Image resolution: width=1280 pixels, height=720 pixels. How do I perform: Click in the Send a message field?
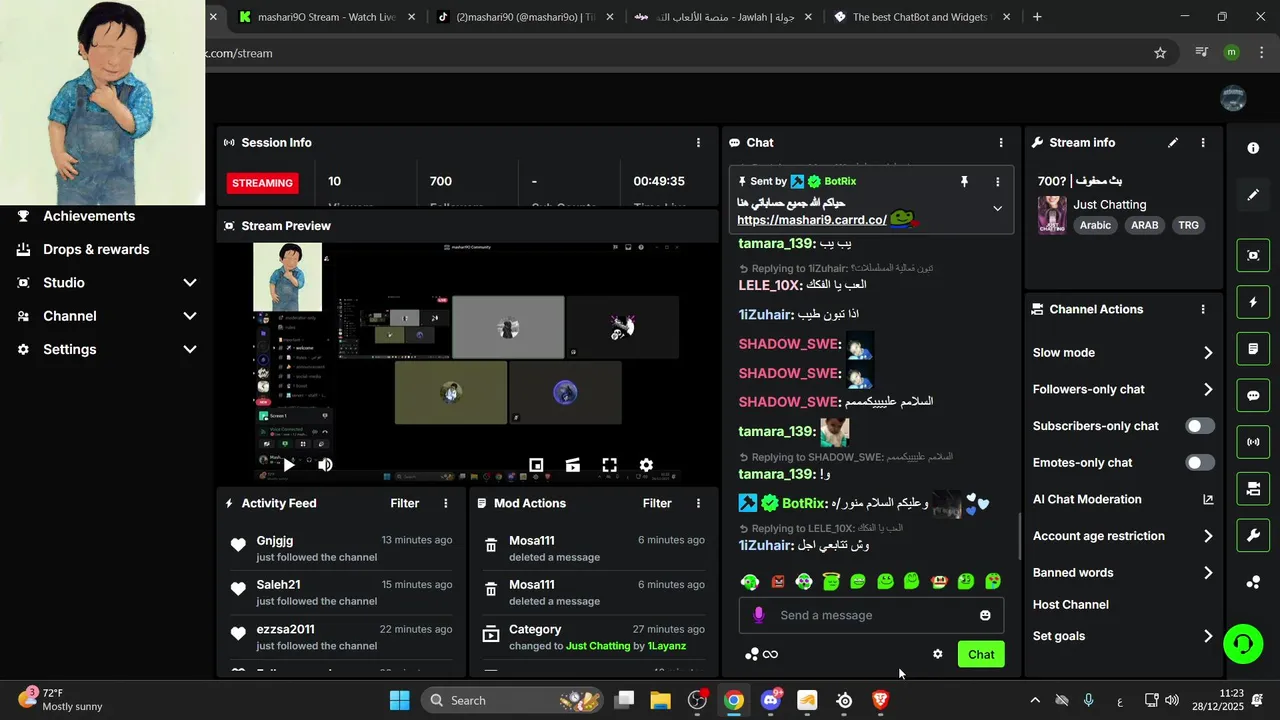tap(870, 615)
